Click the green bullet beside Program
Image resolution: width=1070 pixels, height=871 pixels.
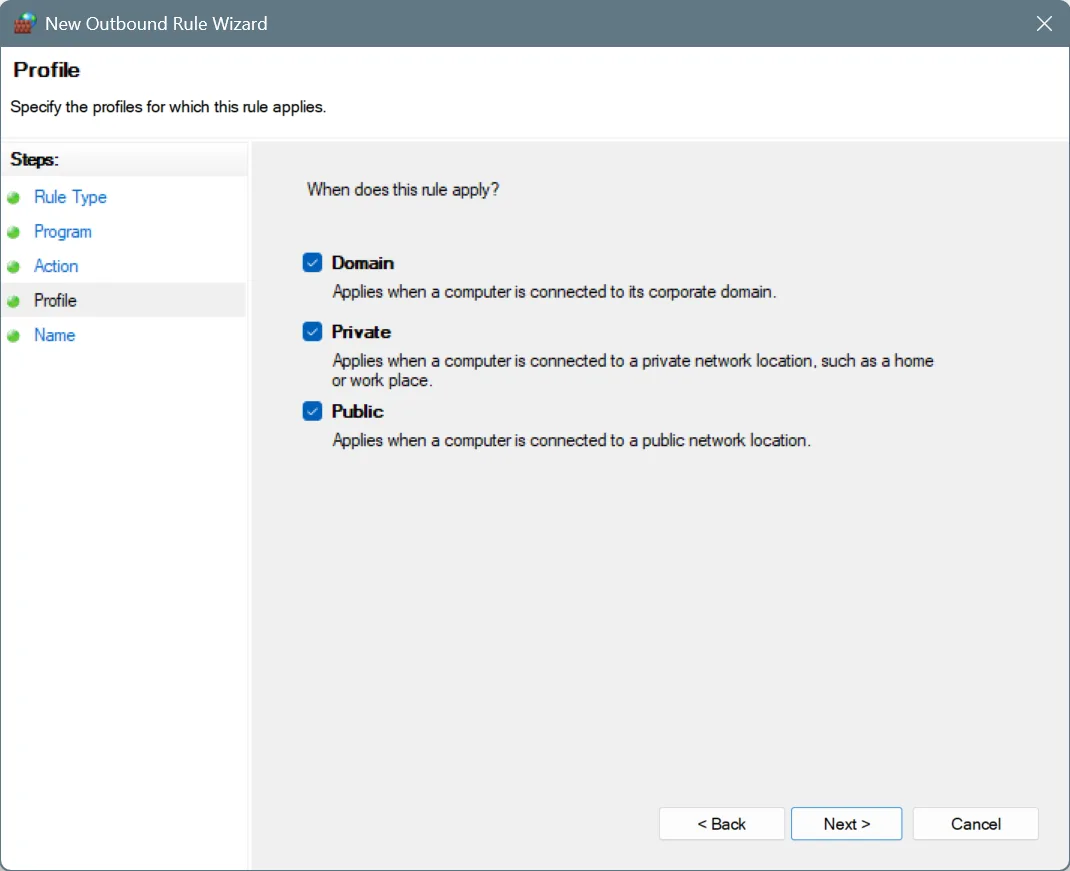(x=14, y=232)
